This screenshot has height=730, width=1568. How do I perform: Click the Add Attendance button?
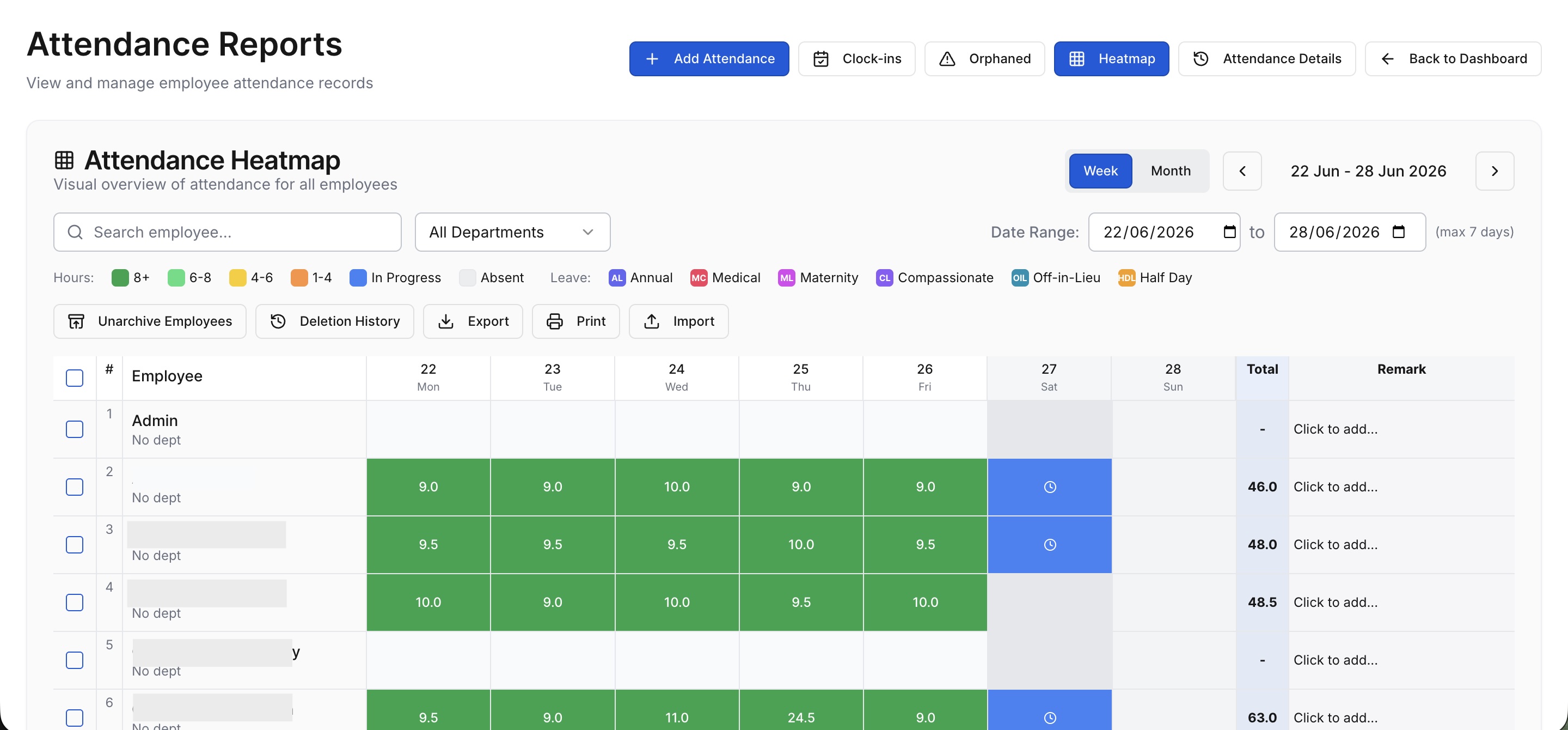(x=709, y=58)
